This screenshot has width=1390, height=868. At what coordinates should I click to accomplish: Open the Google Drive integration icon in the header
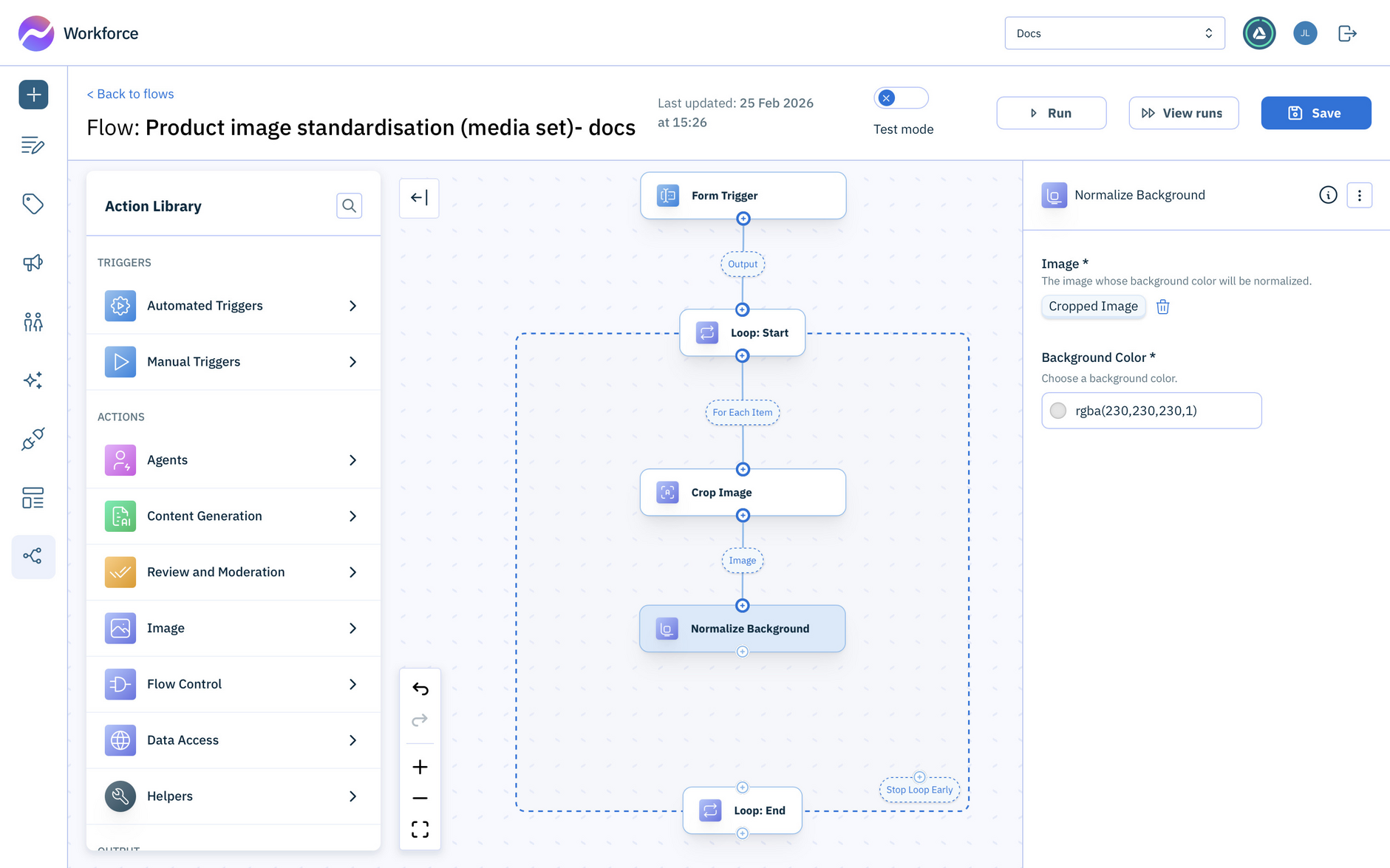click(1259, 33)
